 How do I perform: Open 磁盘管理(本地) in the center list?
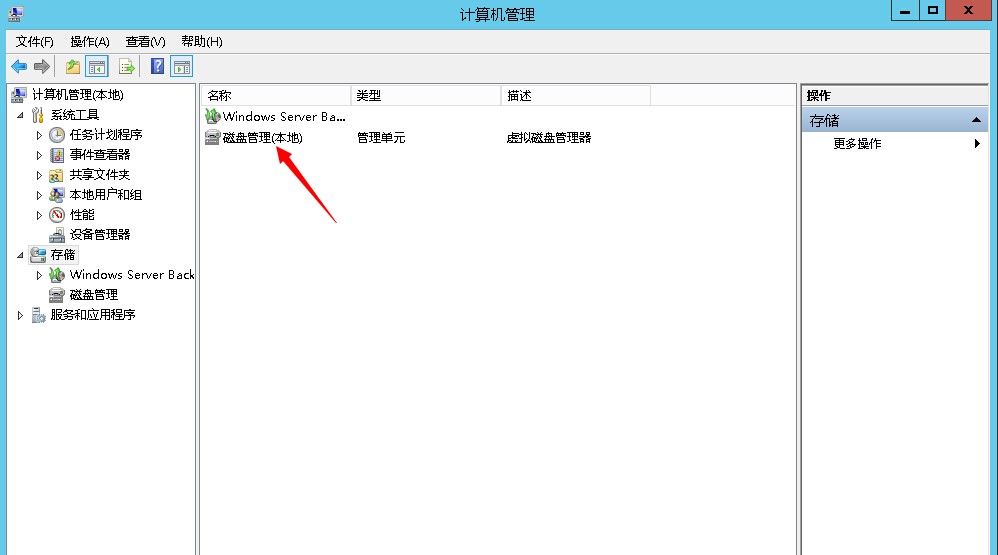click(262, 138)
